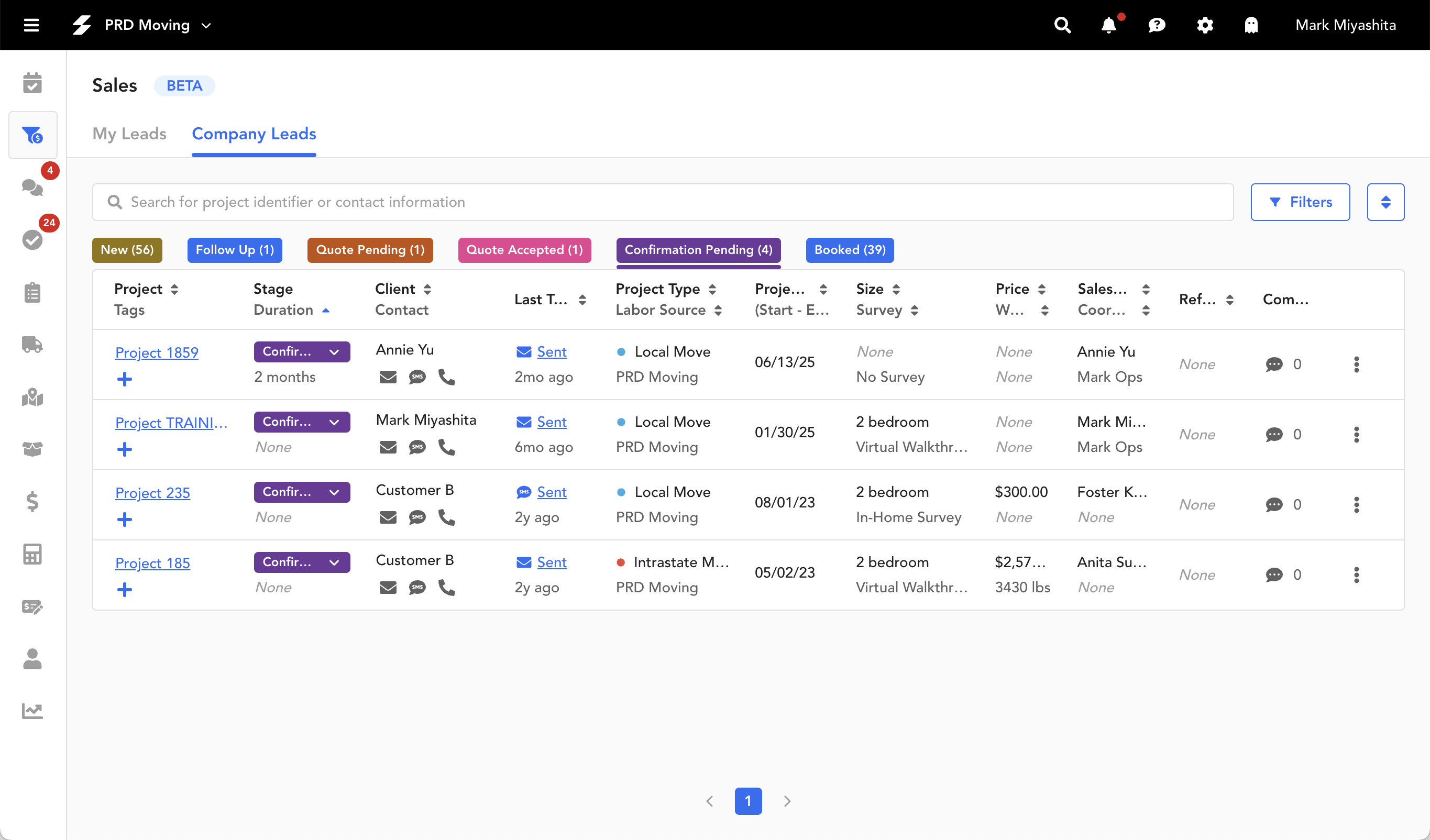Click the Filters button

(x=1300, y=202)
